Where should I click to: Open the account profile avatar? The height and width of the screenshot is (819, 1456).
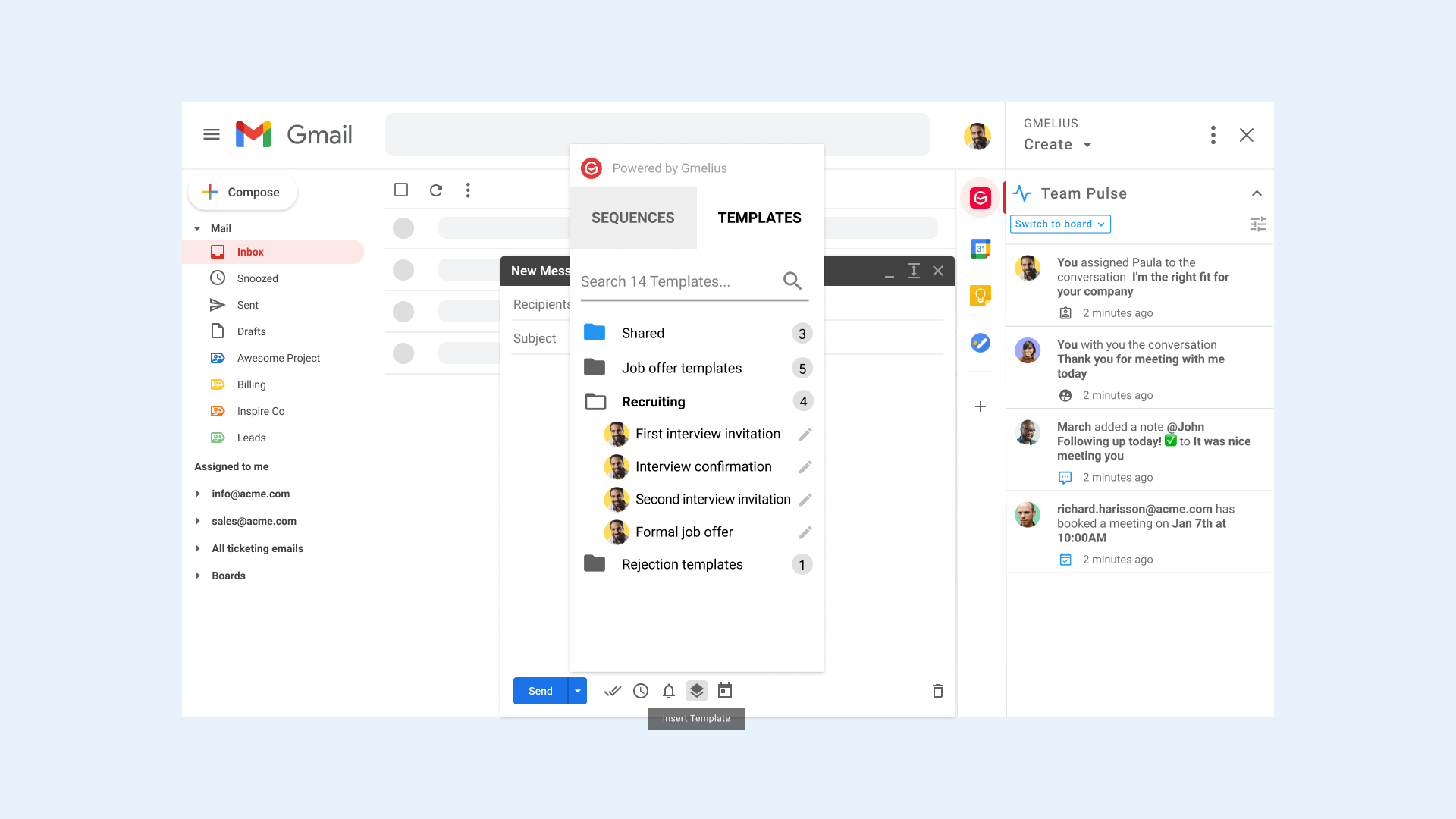(x=977, y=136)
